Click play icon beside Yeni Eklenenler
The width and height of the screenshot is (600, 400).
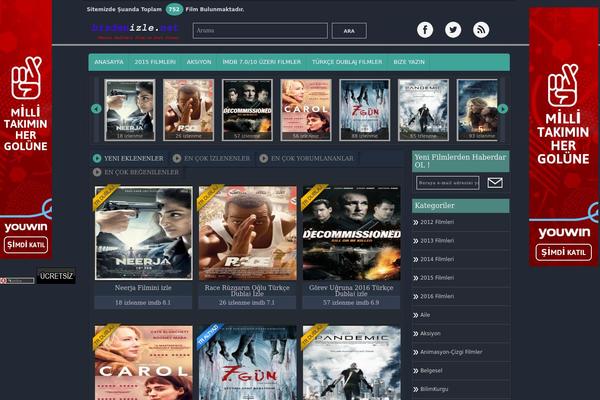(x=97, y=158)
